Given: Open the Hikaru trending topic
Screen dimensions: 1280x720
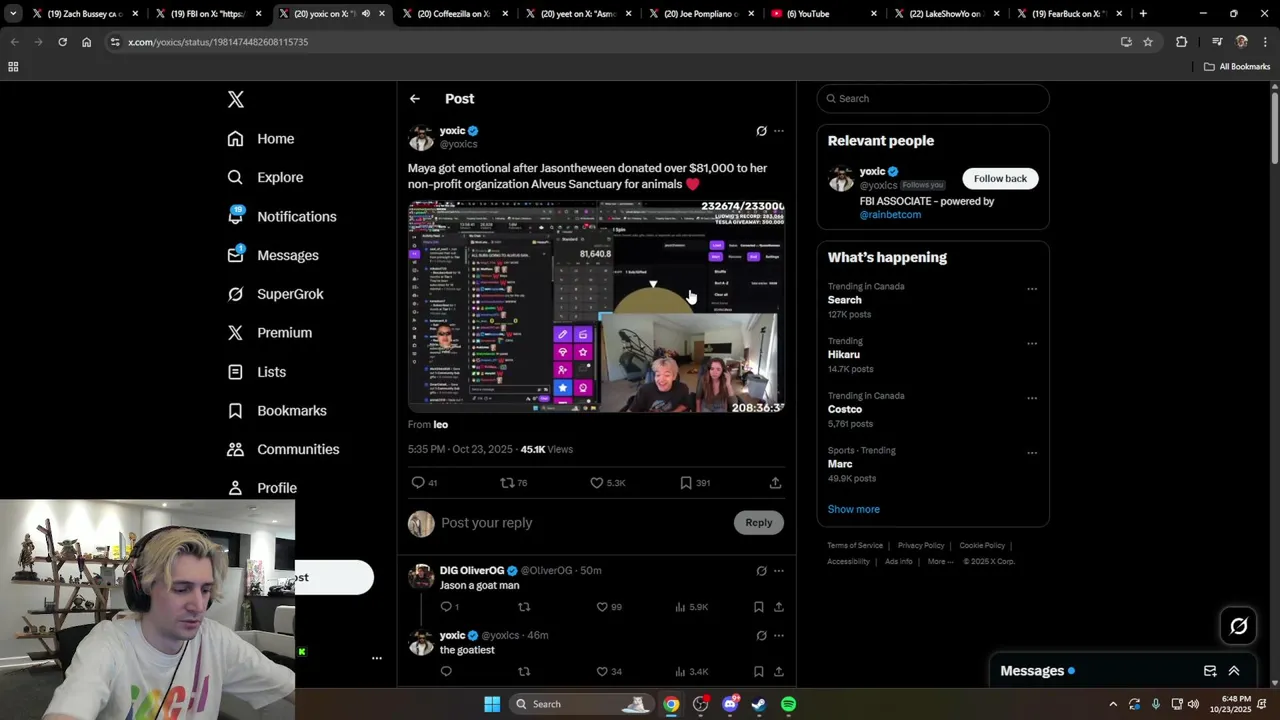Looking at the screenshot, I should pyautogui.click(x=843, y=355).
